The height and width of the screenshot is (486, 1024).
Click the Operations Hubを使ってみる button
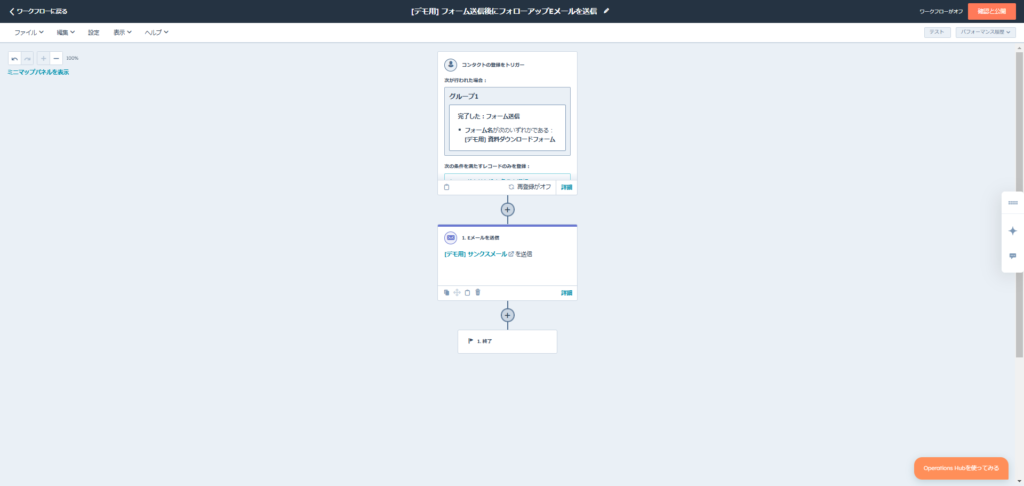[961, 468]
